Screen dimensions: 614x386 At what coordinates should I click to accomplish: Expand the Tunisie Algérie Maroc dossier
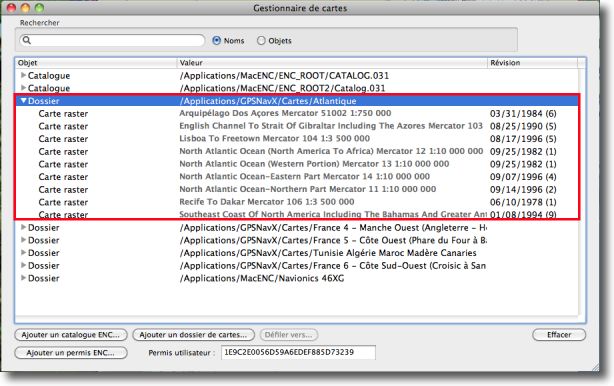23,253
